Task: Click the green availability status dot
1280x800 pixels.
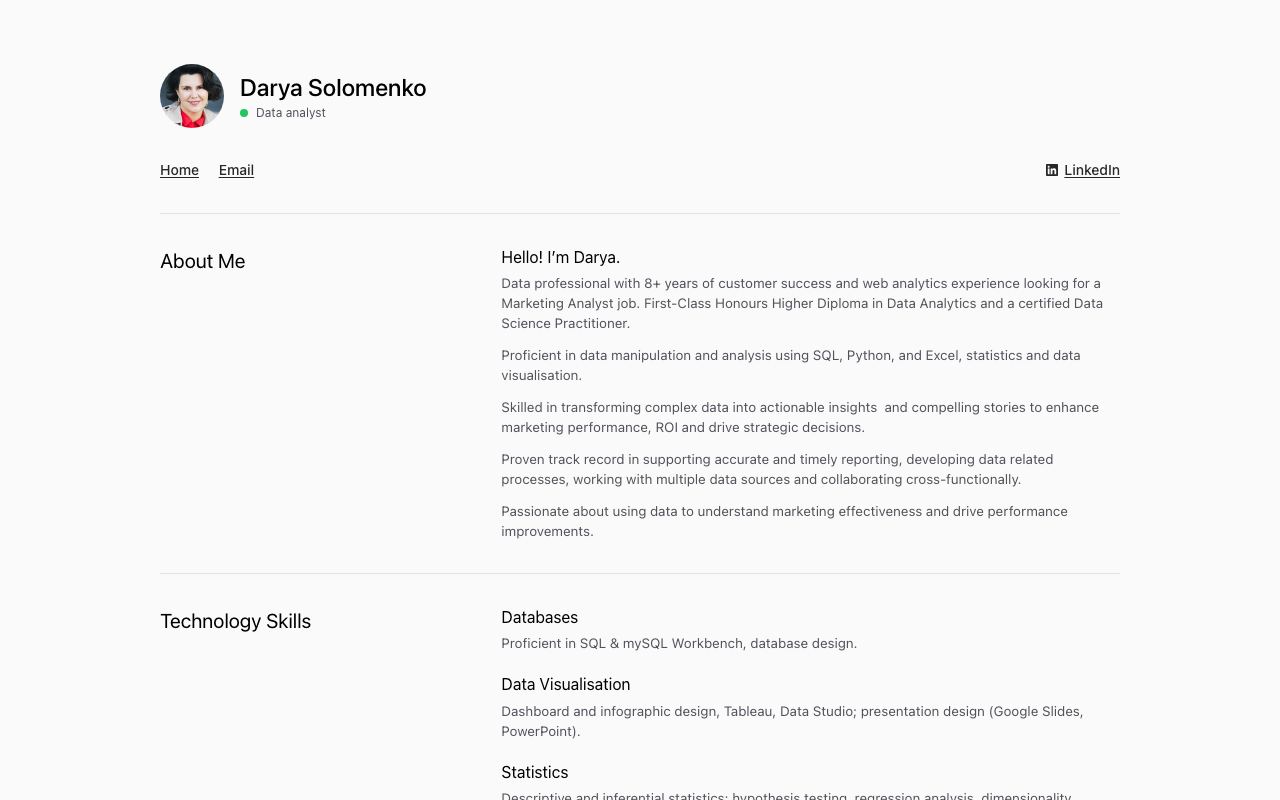Action: [244, 113]
